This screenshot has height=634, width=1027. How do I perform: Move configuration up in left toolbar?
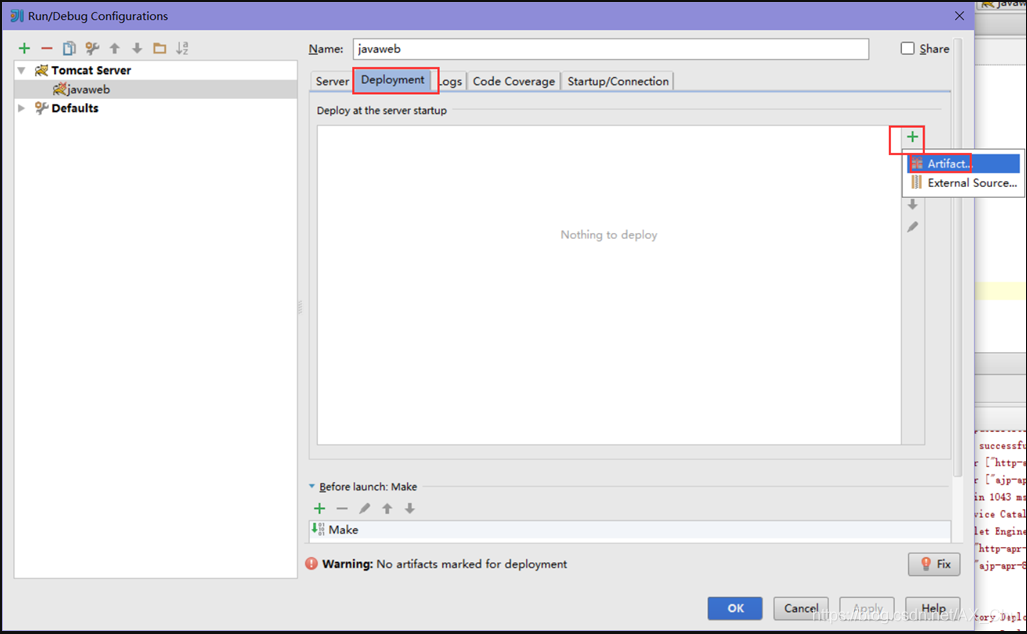coord(115,48)
